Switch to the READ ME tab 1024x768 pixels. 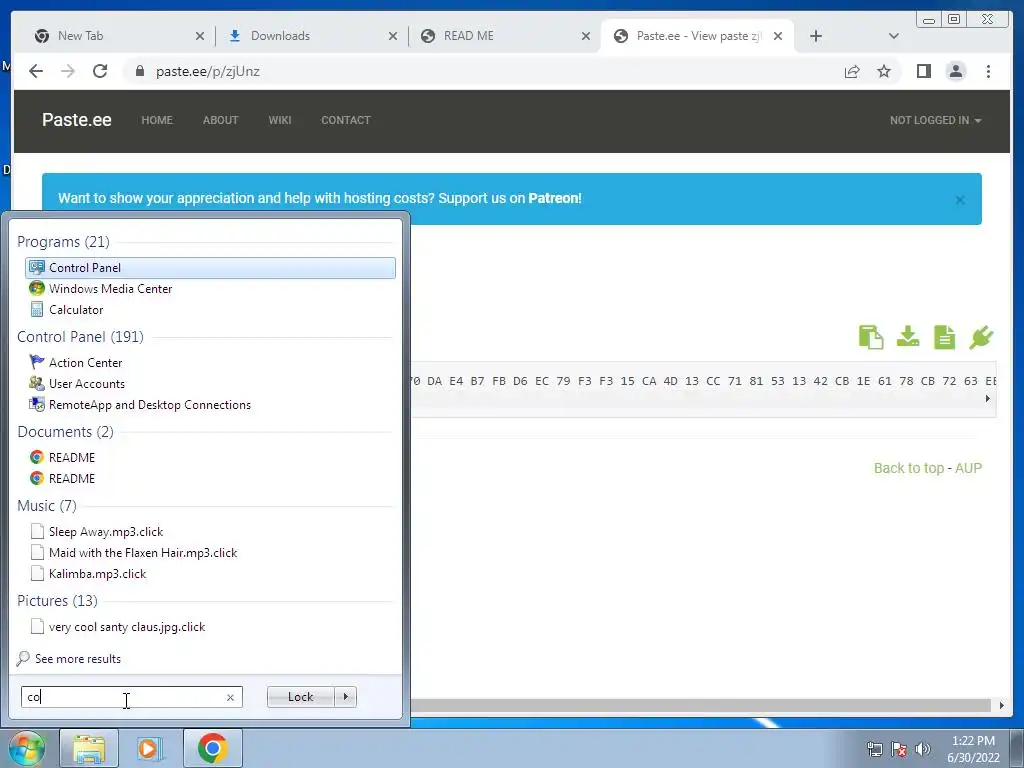click(x=503, y=36)
